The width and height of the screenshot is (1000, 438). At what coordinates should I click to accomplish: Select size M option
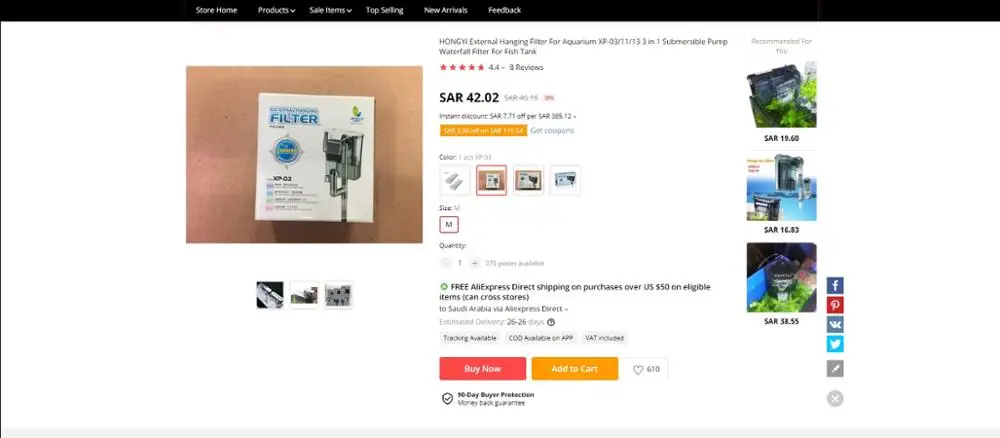449,224
